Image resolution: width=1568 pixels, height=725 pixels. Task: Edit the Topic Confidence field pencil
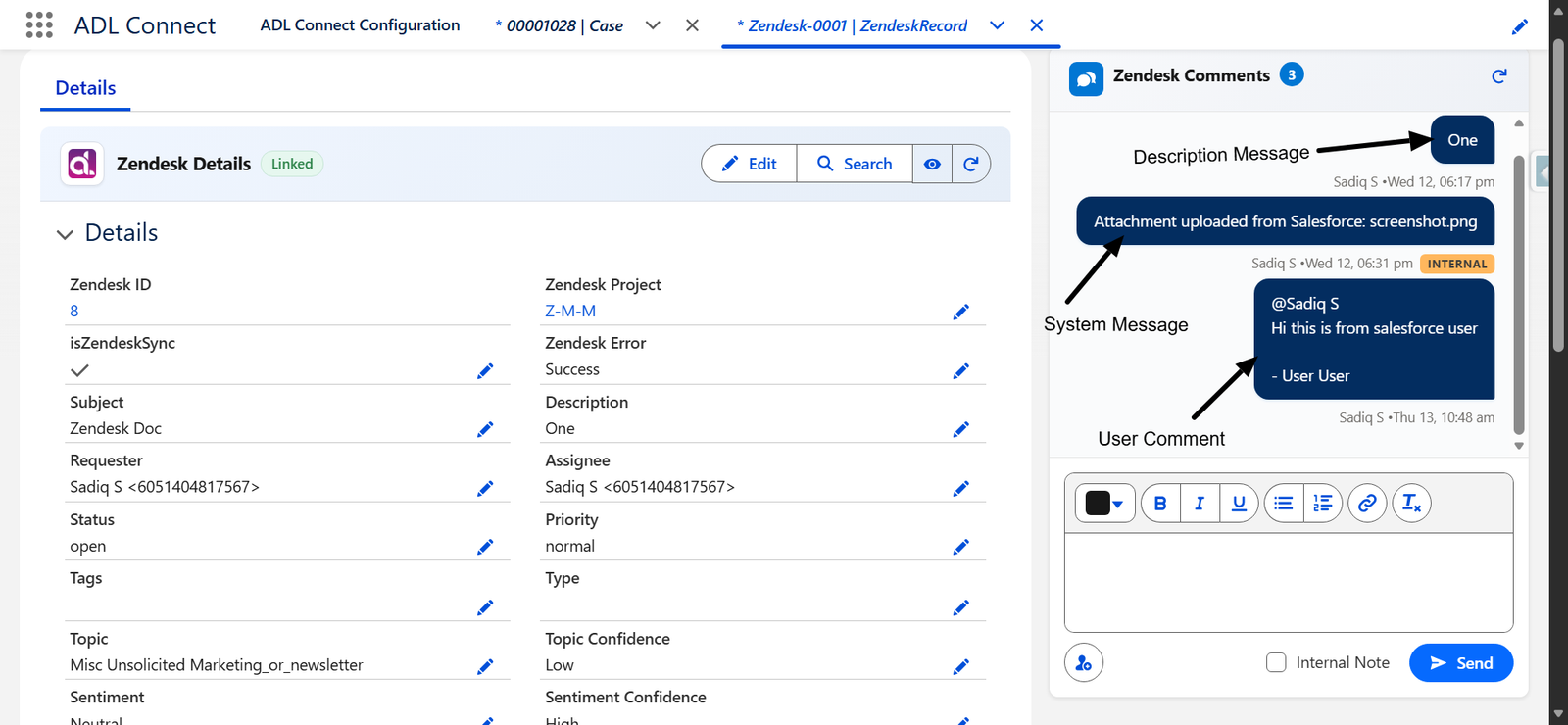tap(961, 666)
